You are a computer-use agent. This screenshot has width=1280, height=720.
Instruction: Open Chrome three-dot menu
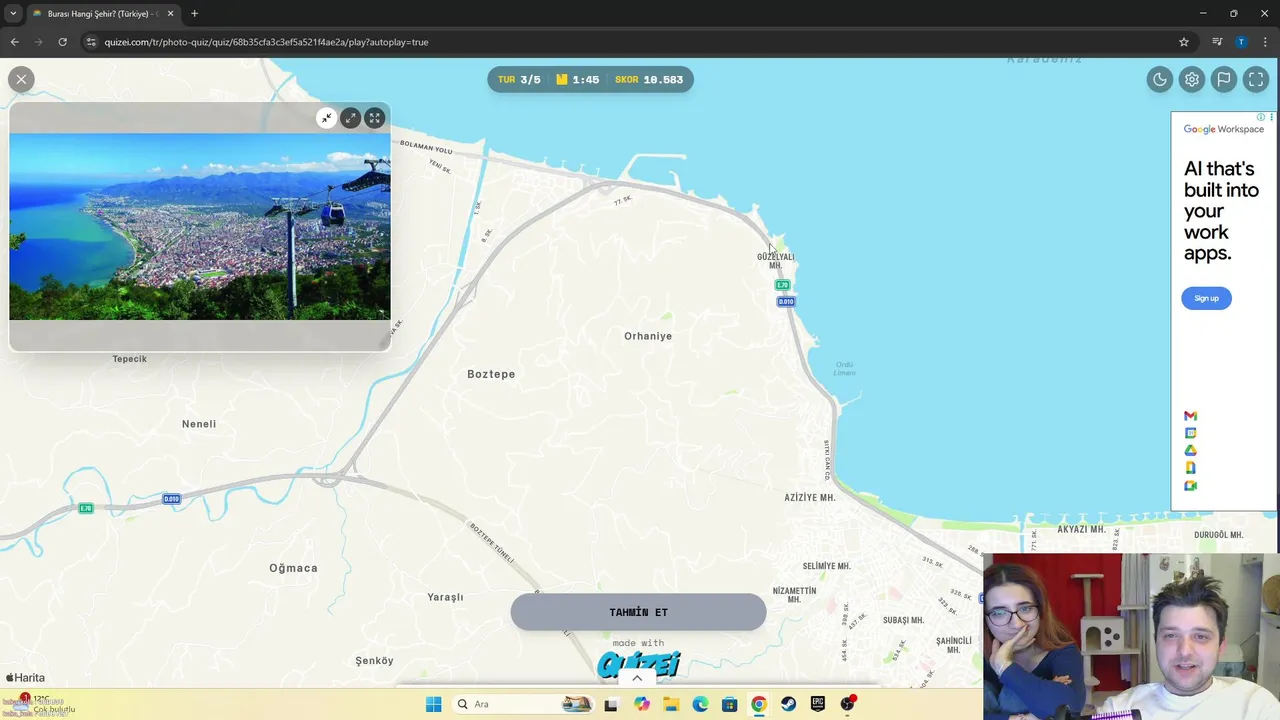pyautogui.click(x=1265, y=42)
